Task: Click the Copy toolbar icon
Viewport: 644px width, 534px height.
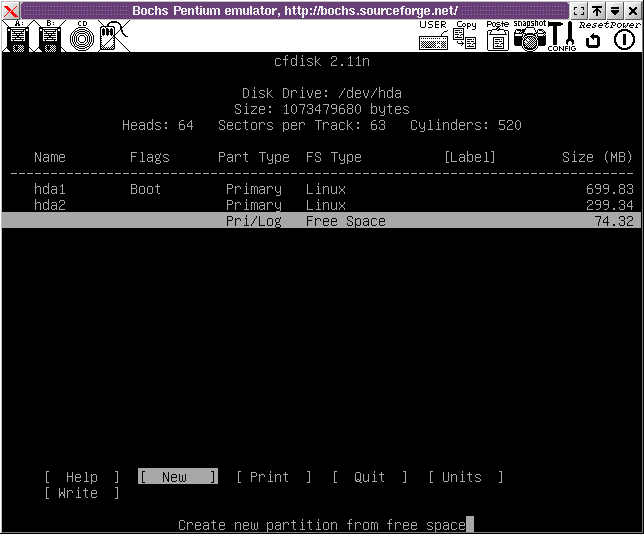Action: click(465, 37)
